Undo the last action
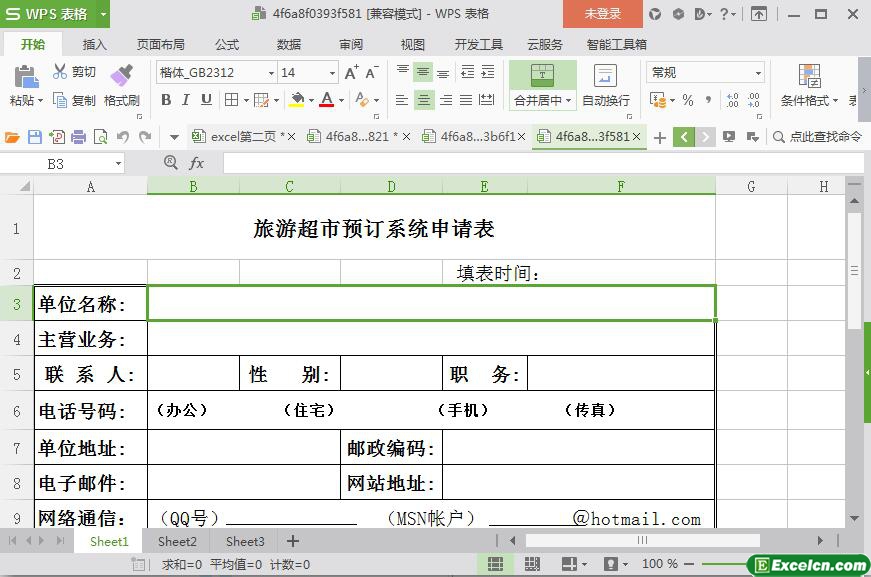The height and width of the screenshot is (577, 871). (123, 137)
